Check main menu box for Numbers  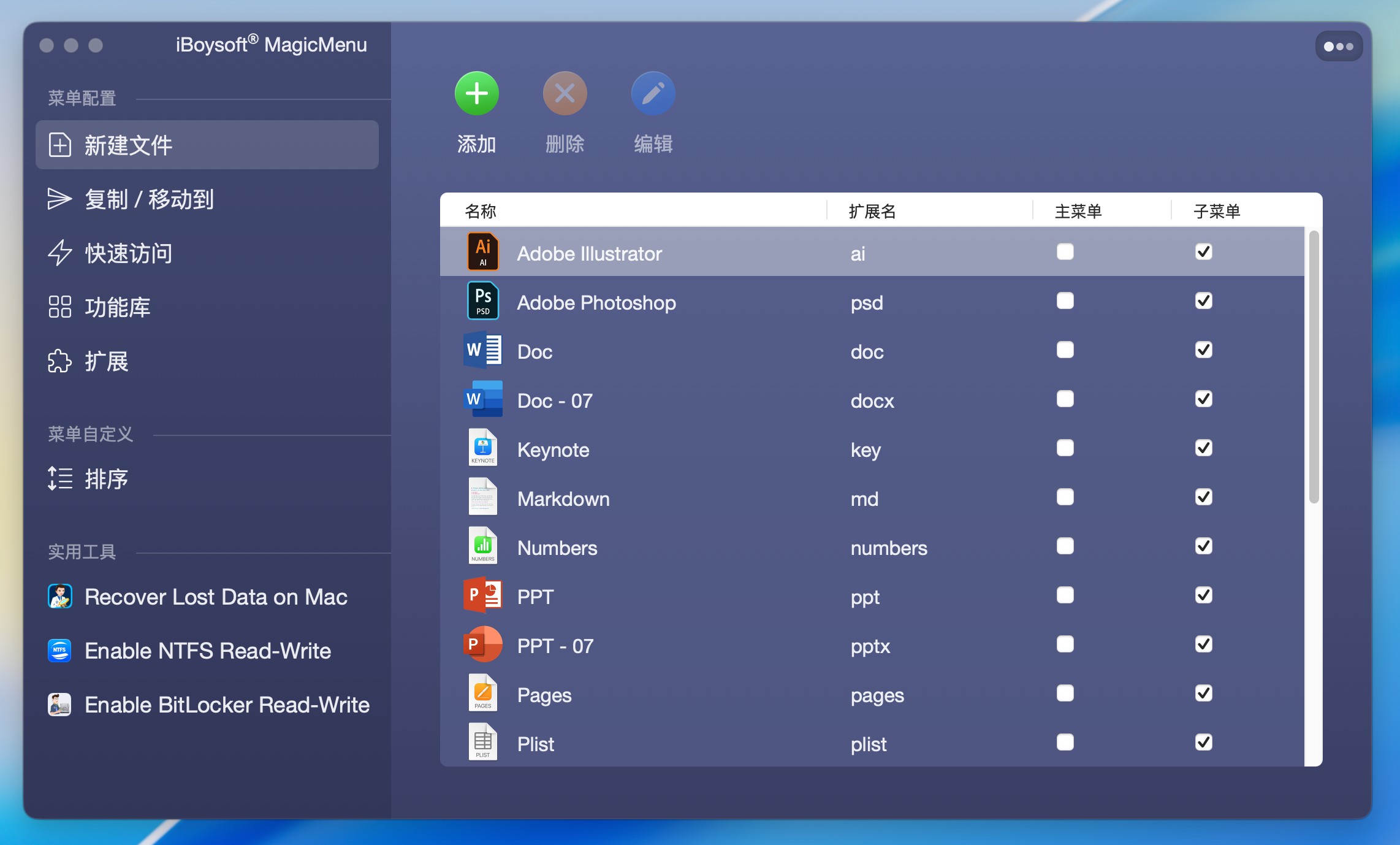pyautogui.click(x=1065, y=546)
